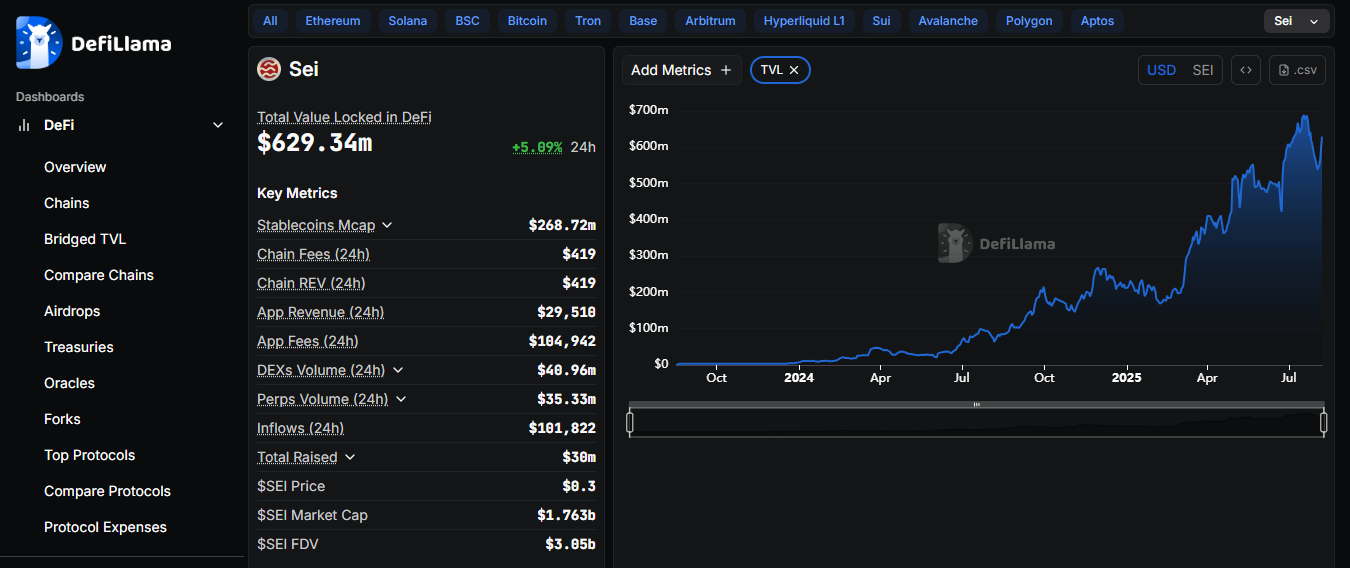Switch chart denomination to SEI

[1203, 70]
